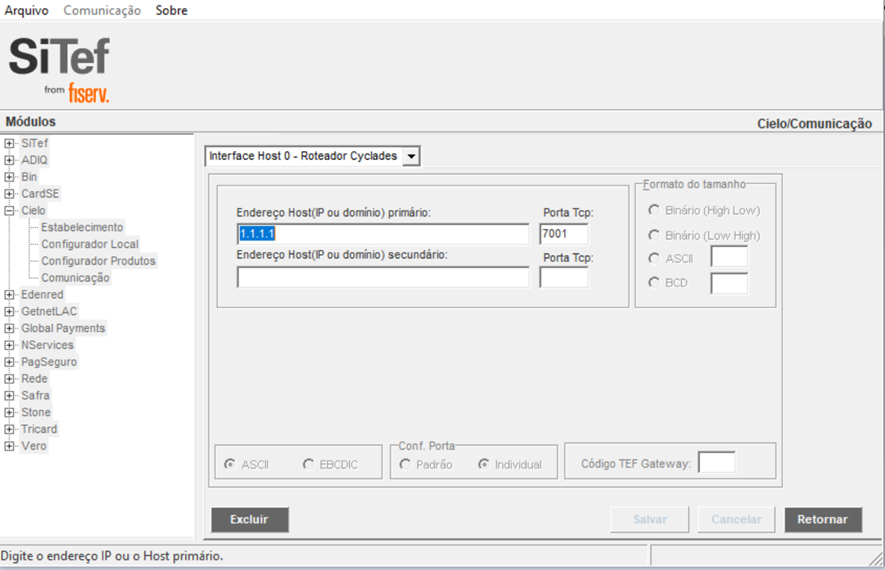
Task: Click the primary Porta Tcp field
Action: click(x=564, y=234)
